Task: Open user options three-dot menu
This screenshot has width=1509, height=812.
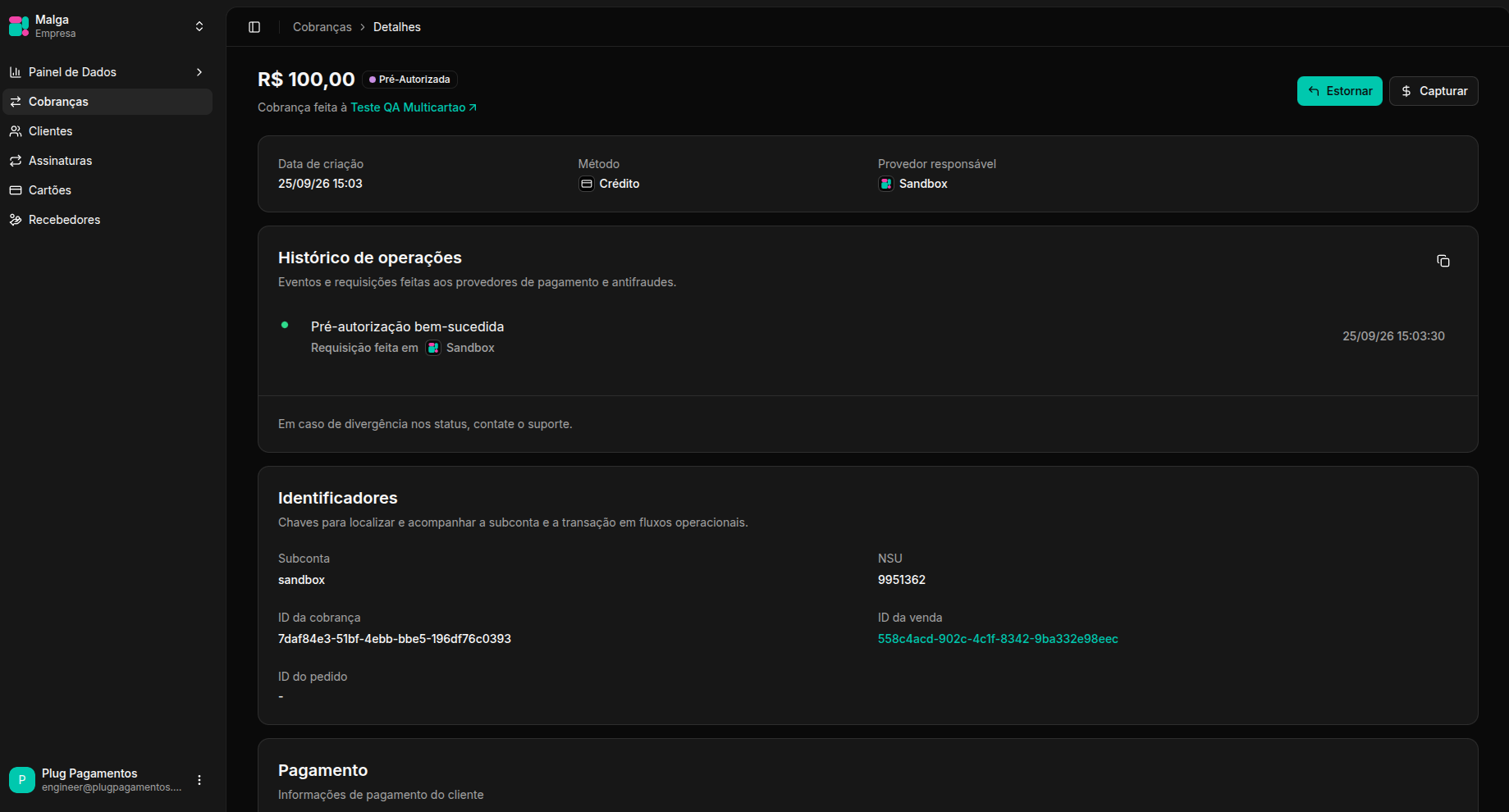Action: (199, 780)
